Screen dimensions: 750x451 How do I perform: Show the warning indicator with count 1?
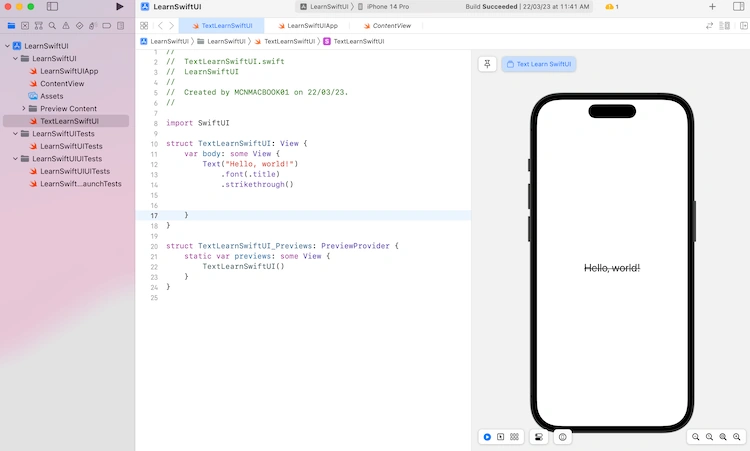coord(612,7)
